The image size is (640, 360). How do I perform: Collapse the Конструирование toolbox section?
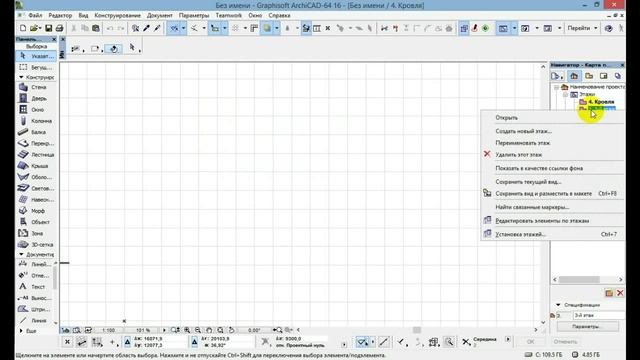(21, 77)
